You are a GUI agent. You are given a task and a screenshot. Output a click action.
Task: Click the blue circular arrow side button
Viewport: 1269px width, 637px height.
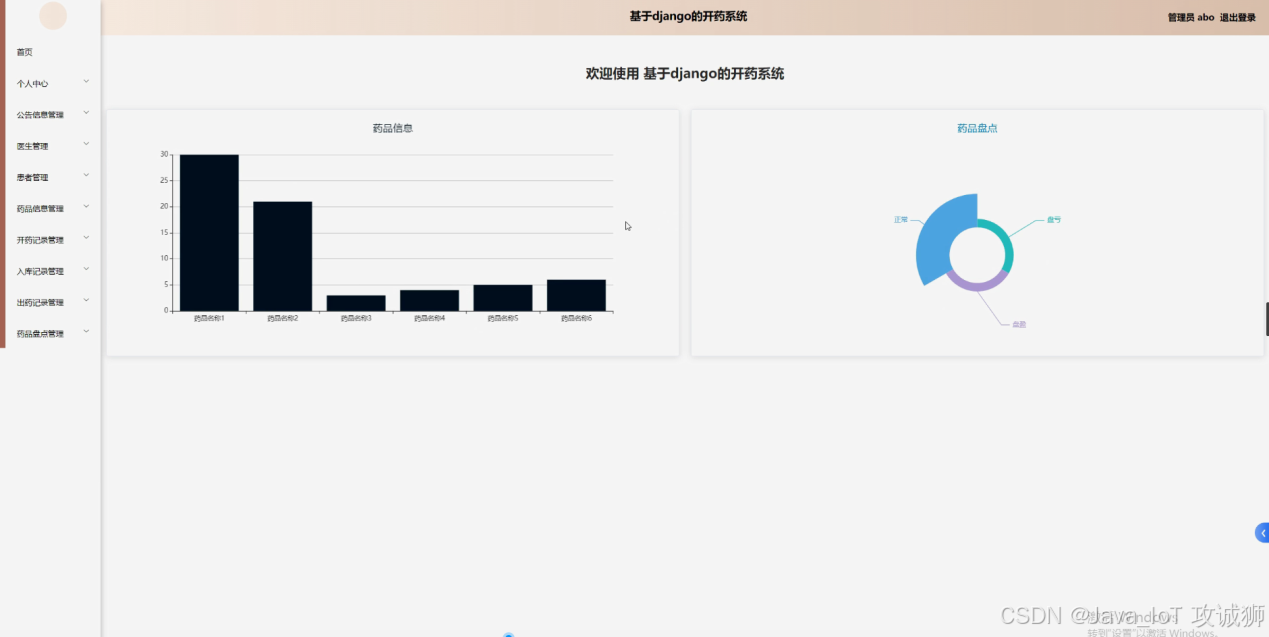click(x=1262, y=533)
